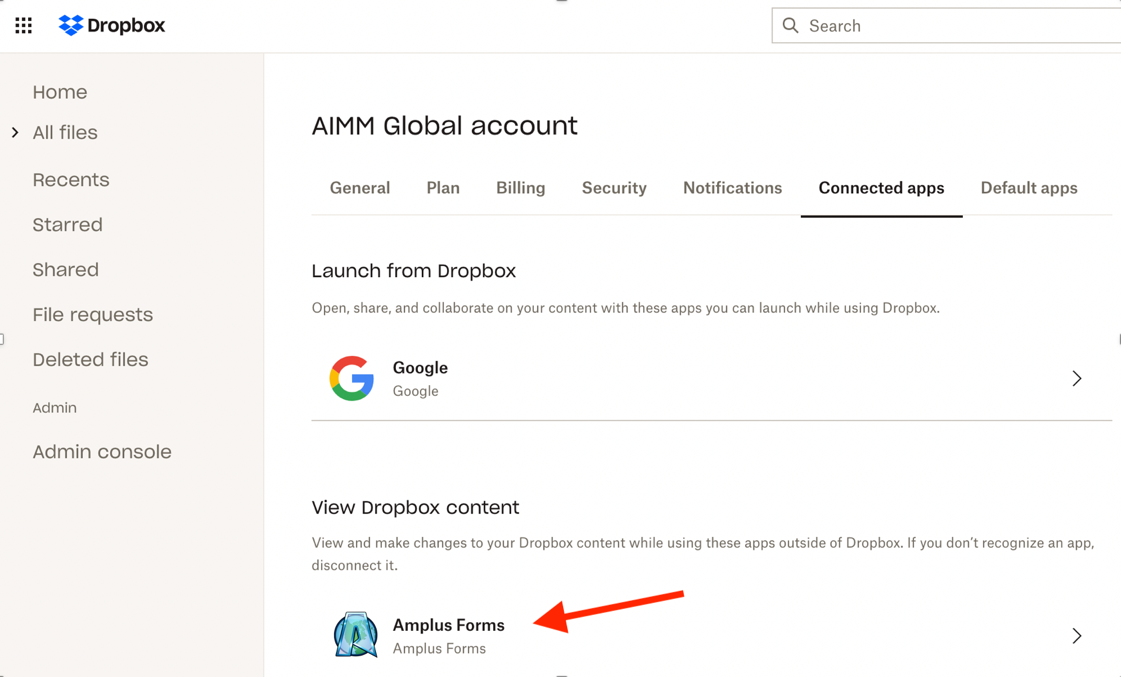The width and height of the screenshot is (1121, 677).
Task: Click the Amplus Forms app icon
Action: [355, 634]
